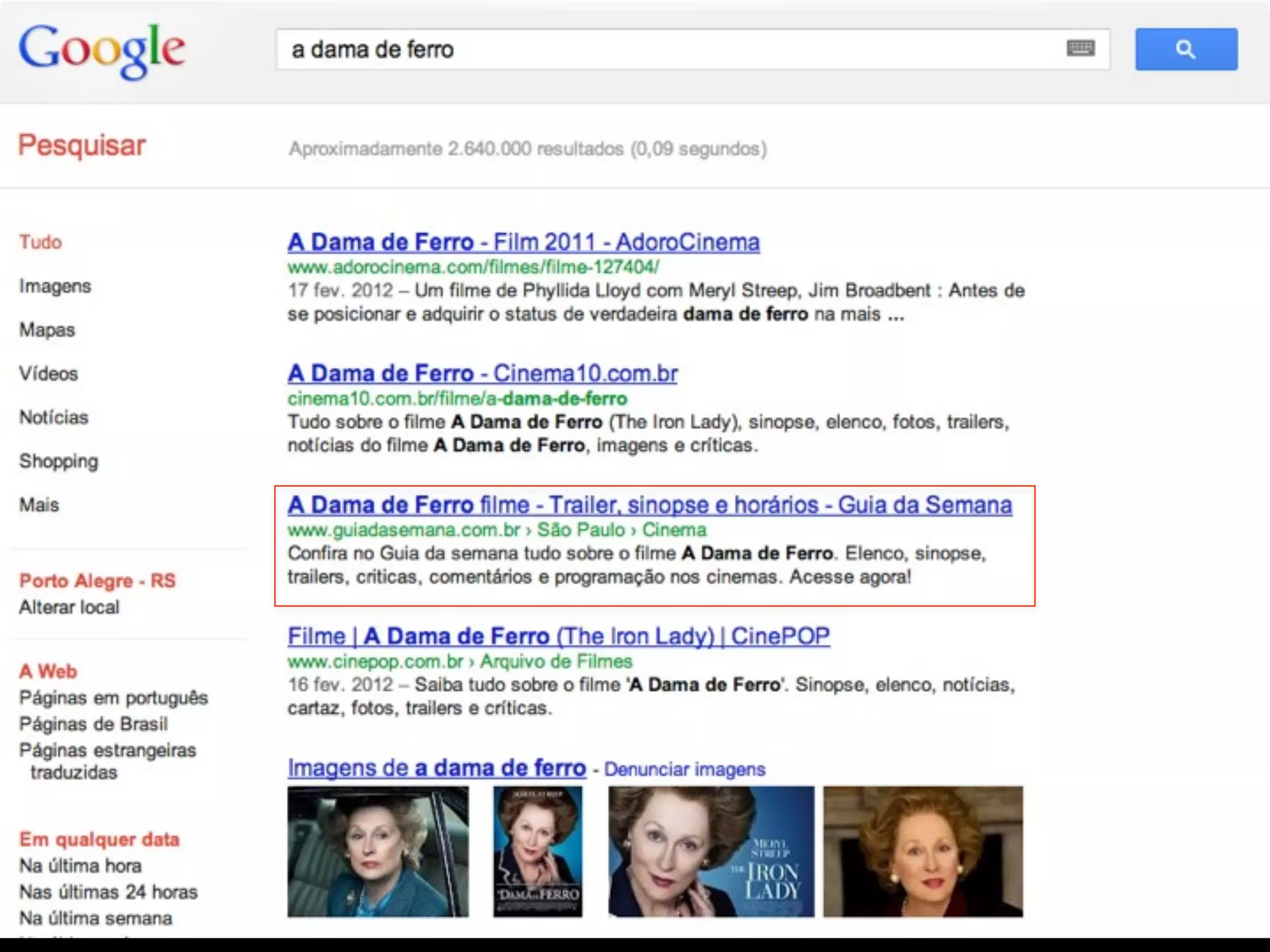
Task: Click the cinema10.com.br/filme URL text
Action: tap(458, 399)
